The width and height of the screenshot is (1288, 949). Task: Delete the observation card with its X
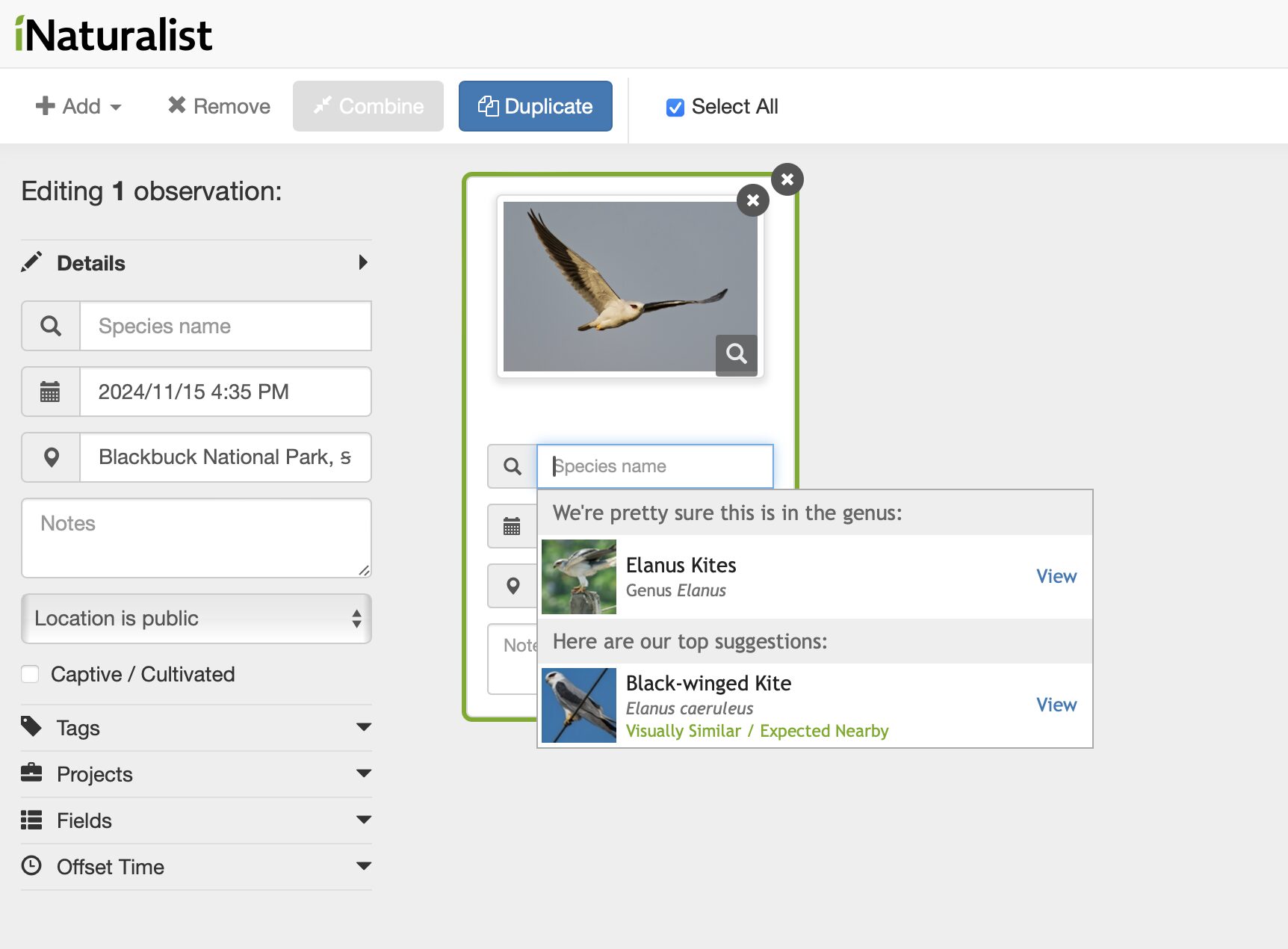pyautogui.click(x=787, y=179)
